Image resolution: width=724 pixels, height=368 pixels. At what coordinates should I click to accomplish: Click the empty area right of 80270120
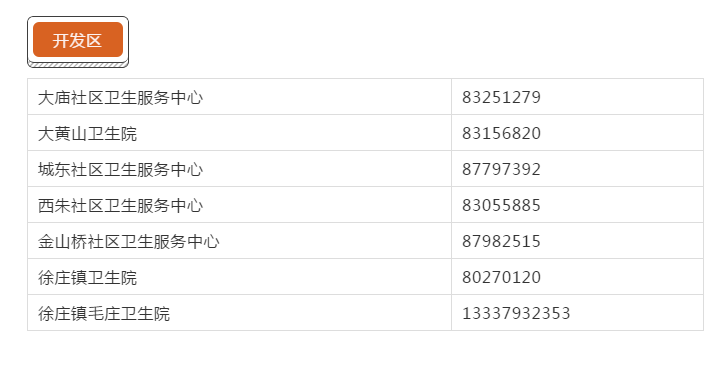coord(622,277)
